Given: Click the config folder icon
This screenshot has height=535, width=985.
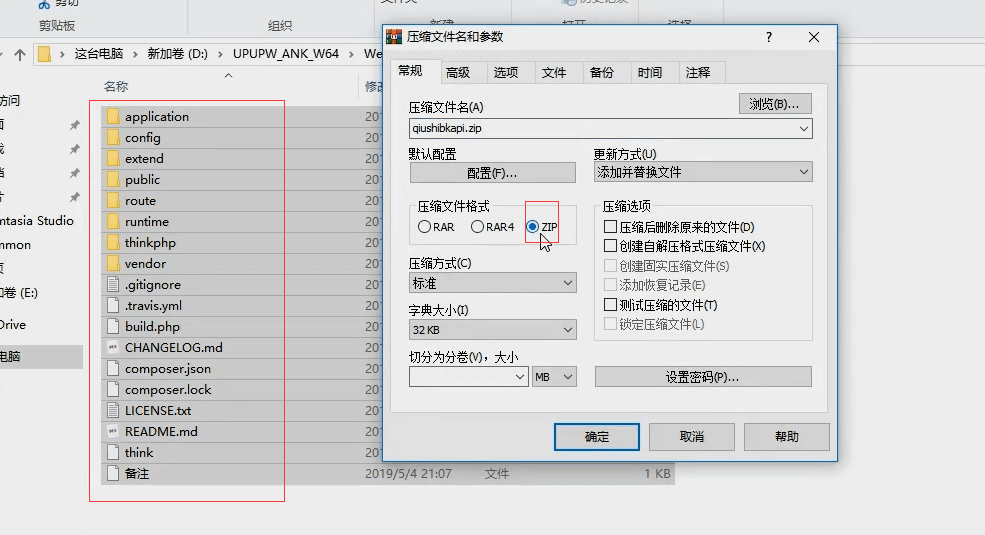Looking at the screenshot, I should 113,138.
